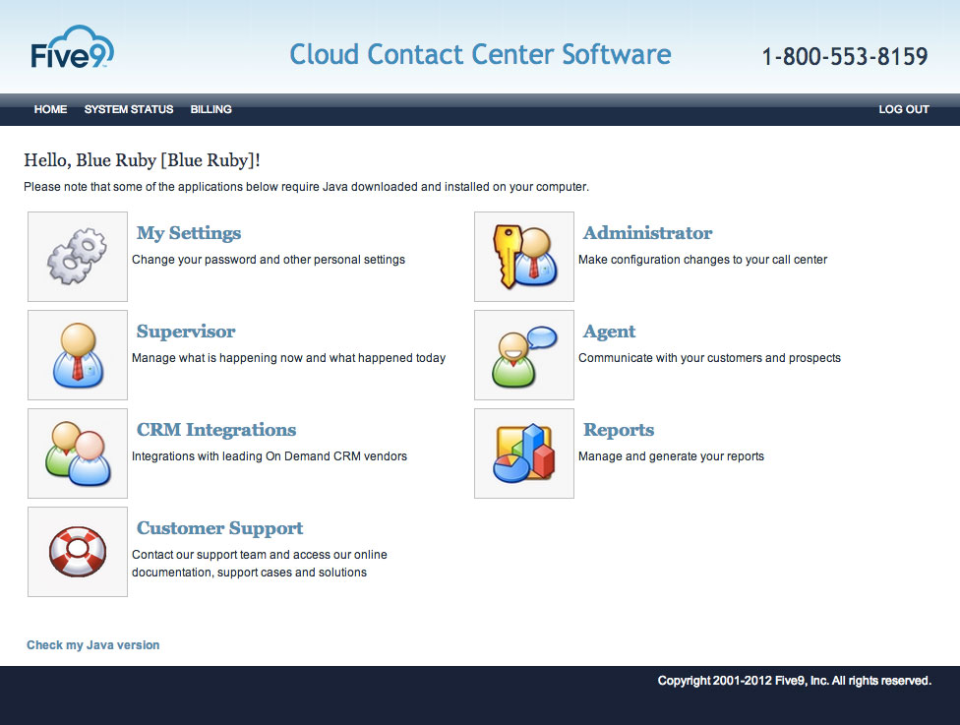Viewport: 960px width, 725px height.
Task: Open the BILLING menu item
Action: tap(211, 110)
